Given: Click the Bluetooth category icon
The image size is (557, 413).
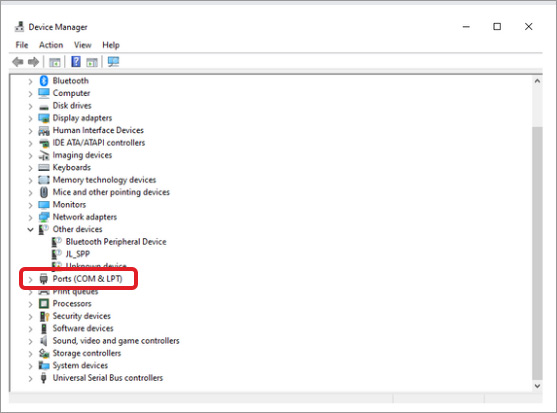Looking at the screenshot, I should (44, 81).
